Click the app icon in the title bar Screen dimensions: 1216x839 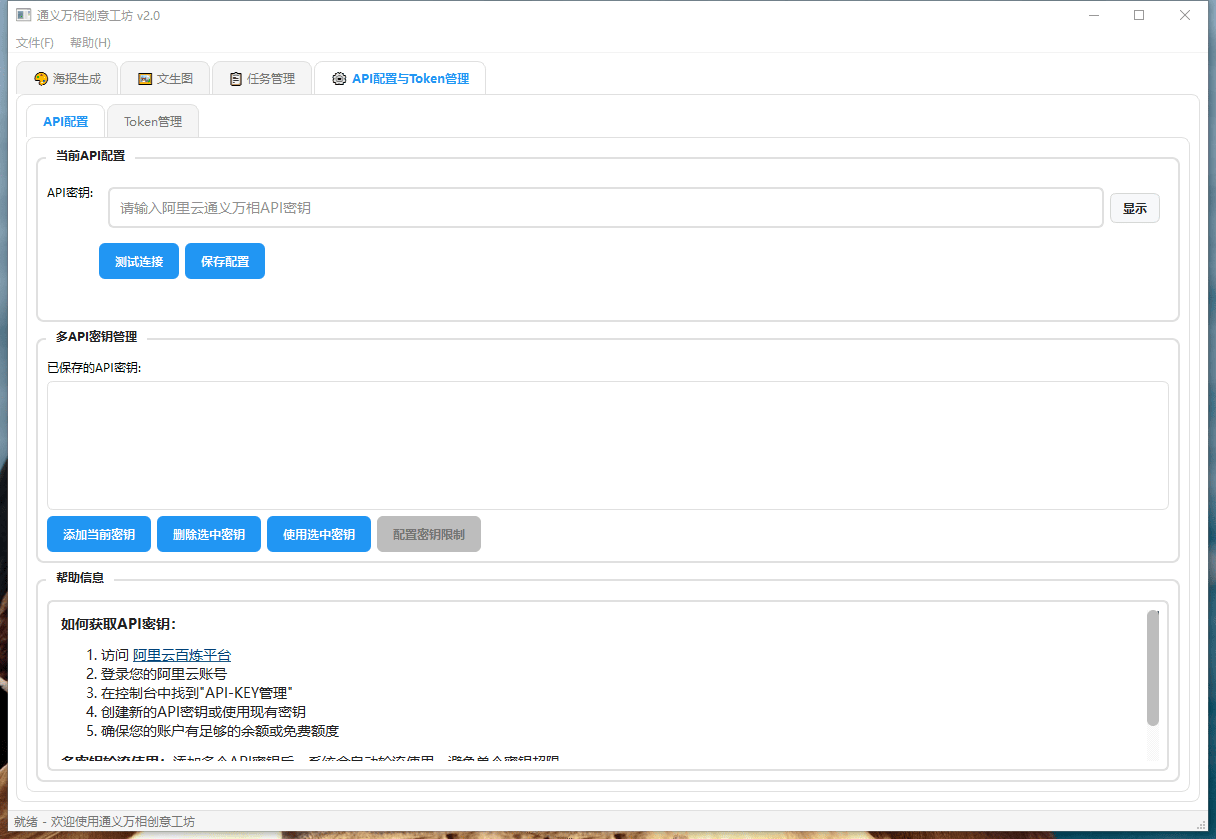tap(23, 15)
